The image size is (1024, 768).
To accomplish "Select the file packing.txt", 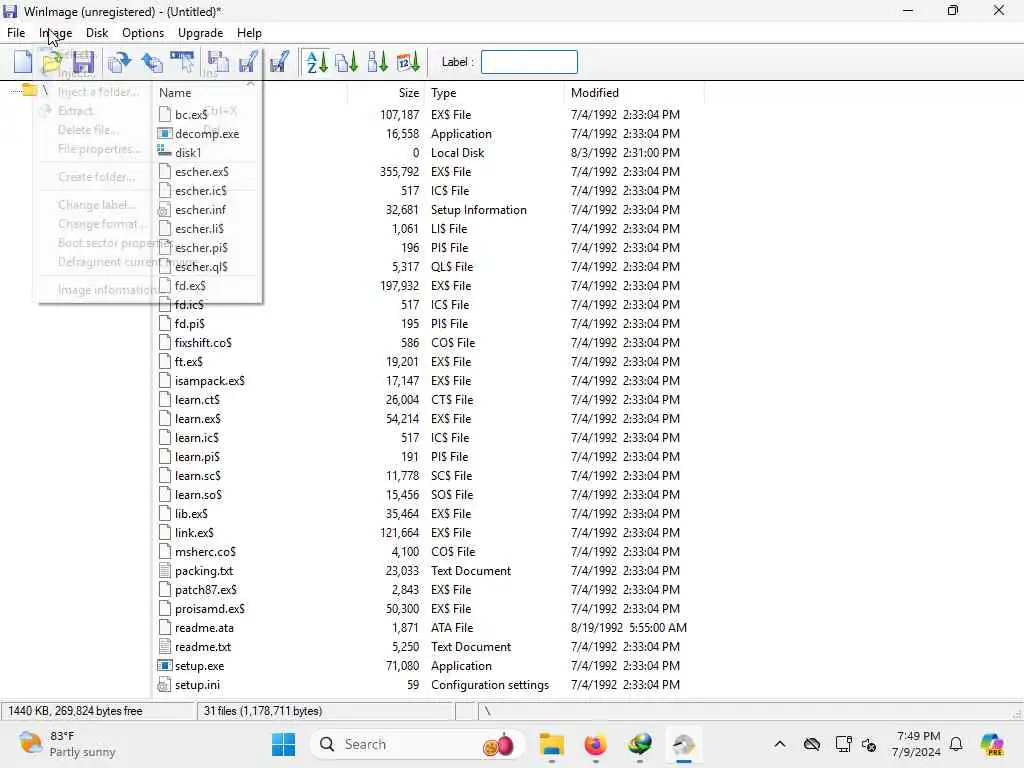I will pyautogui.click(x=204, y=570).
